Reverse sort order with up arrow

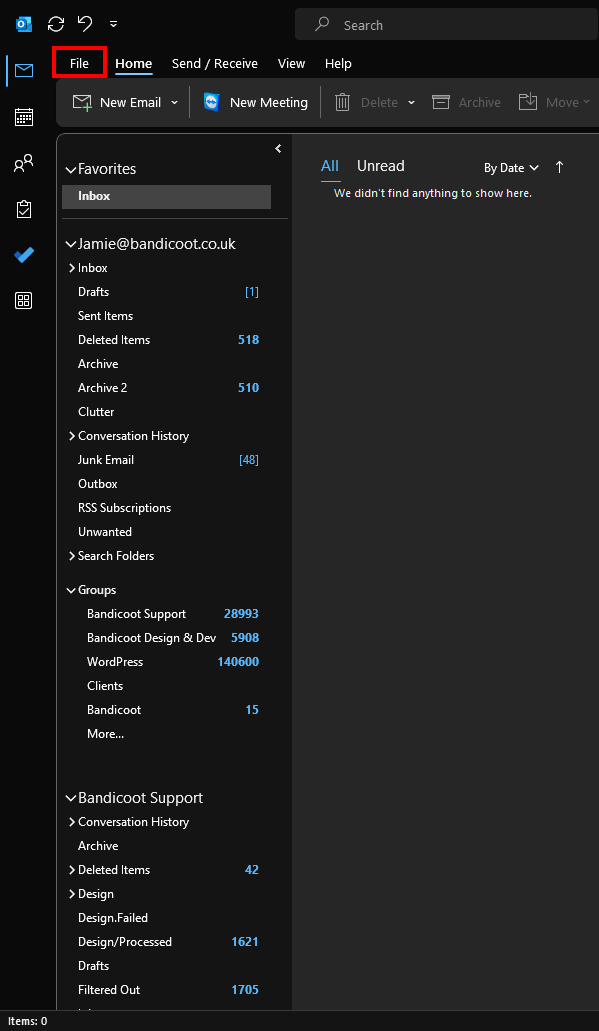560,167
